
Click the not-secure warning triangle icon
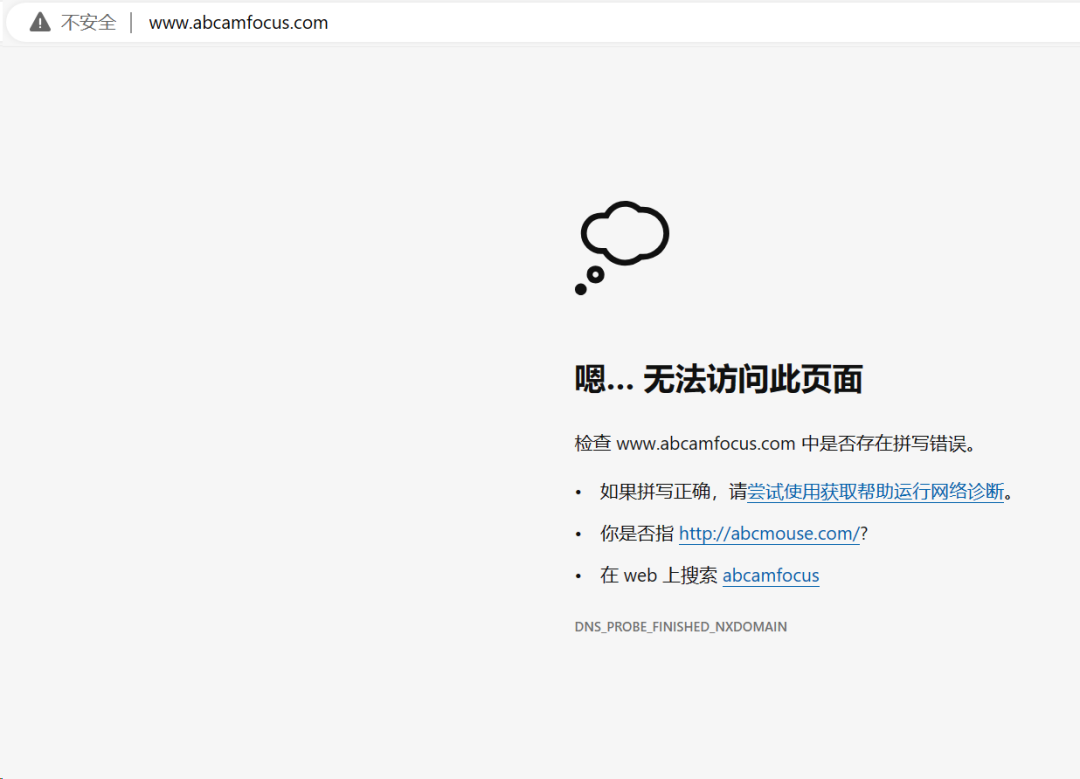coord(40,22)
